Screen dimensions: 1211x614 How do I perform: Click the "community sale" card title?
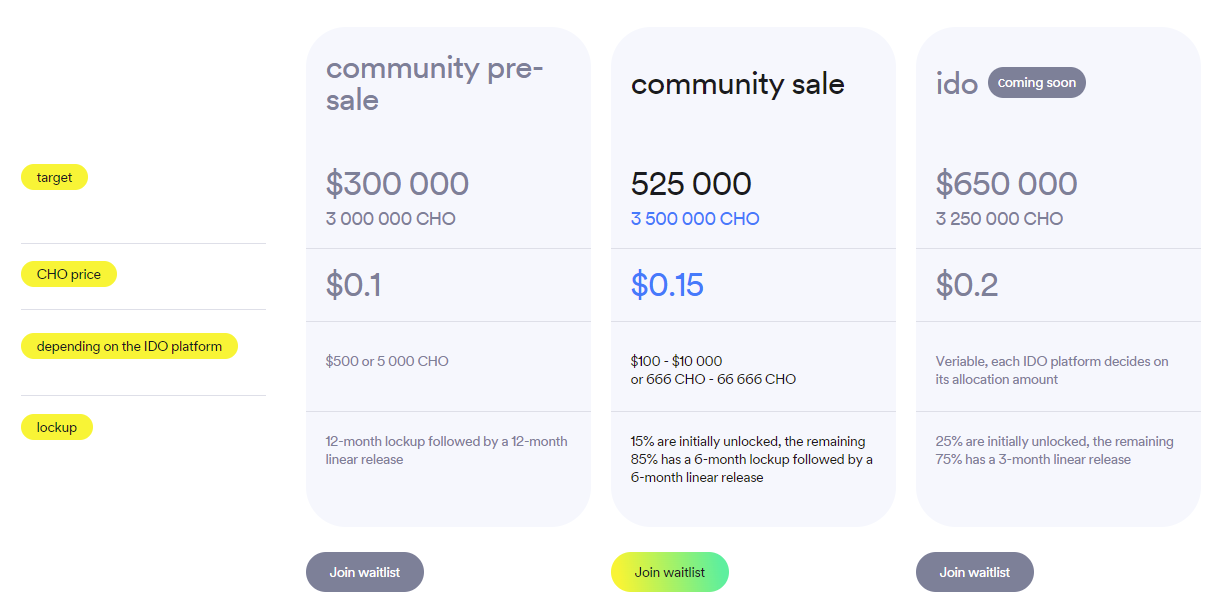click(738, 84)
